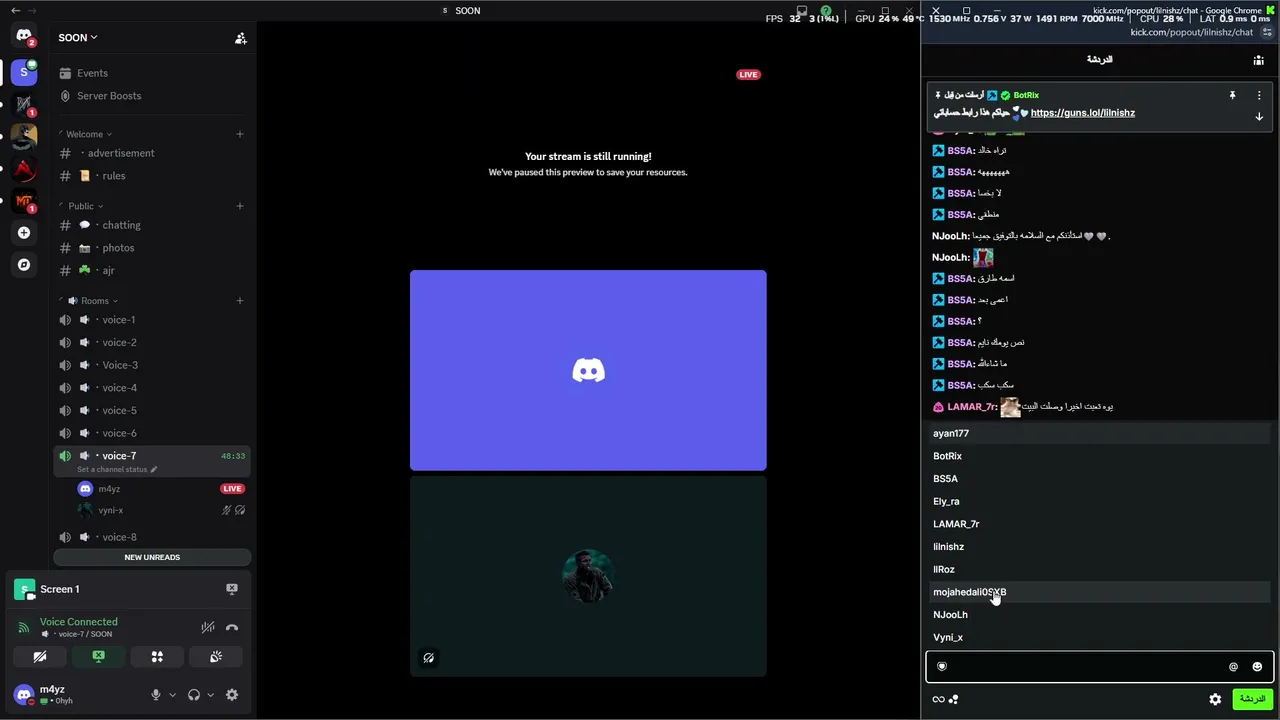Toggle noise suppression in voice panel
The width and height of the screenshot is (1280, 720).
208,628
